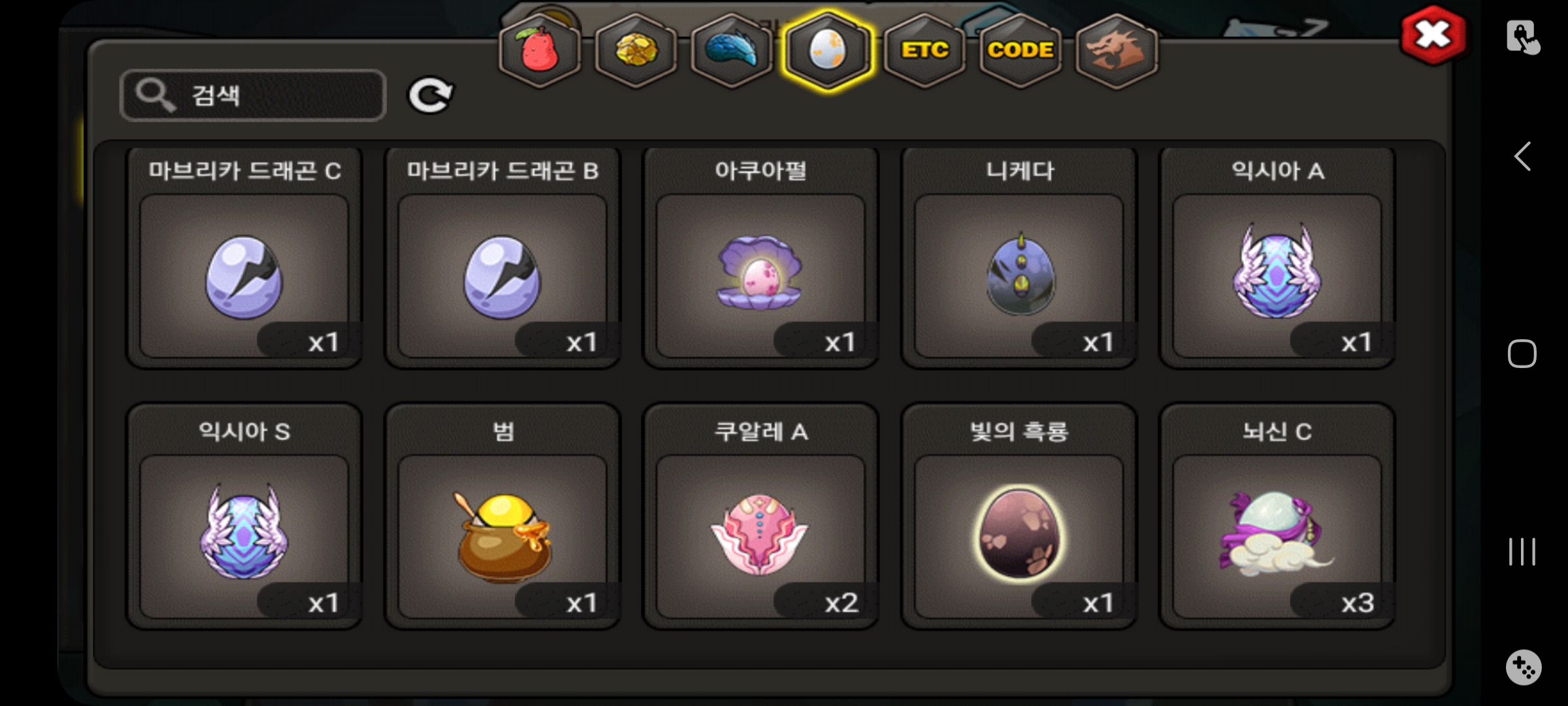Select the 마브리카 드래곤 B egg
Image resolution: width=1568 pixels, height=706 pixels.
pyautogui.click(x=502, y=258)
